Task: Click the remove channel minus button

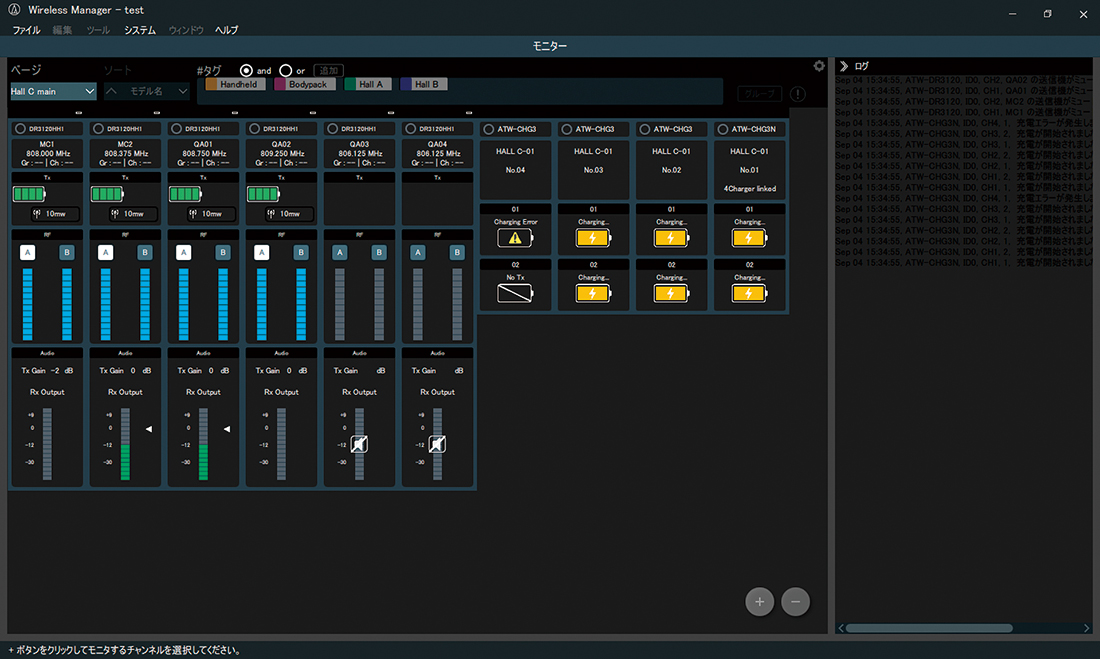Action: pyautogui.click(x=796, y=601)
